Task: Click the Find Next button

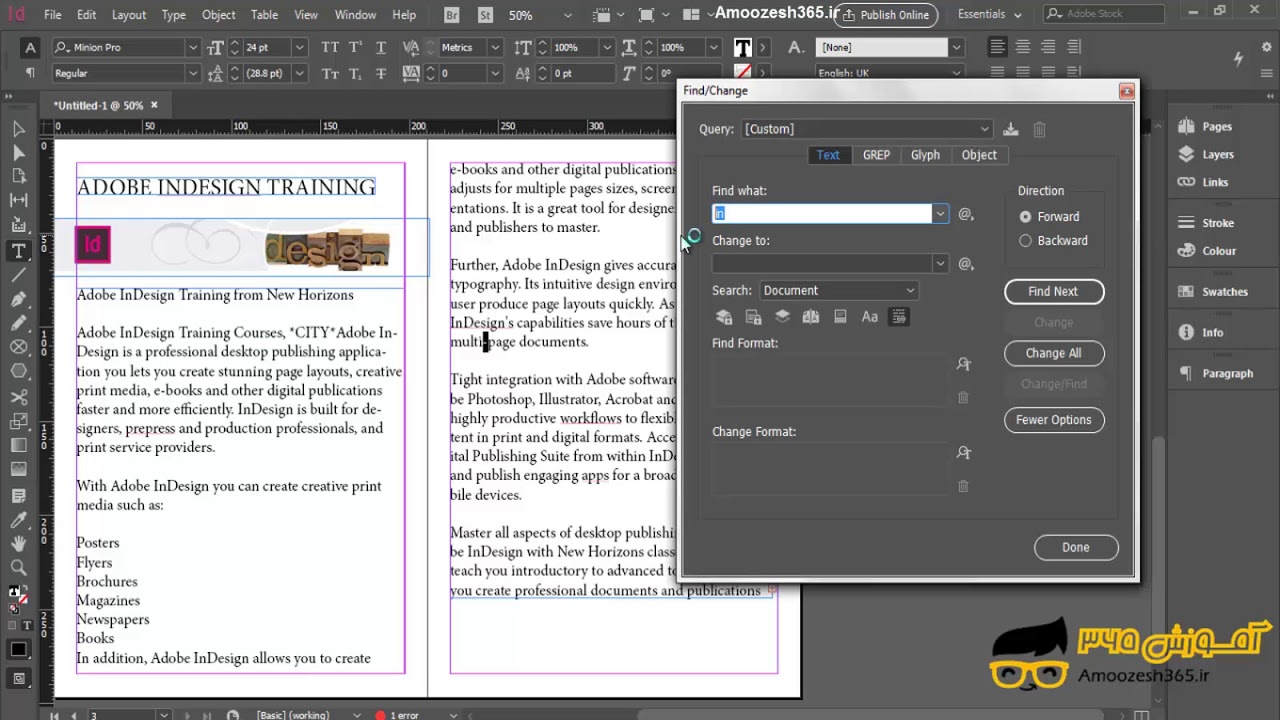Action: (x=1054, y=292)
